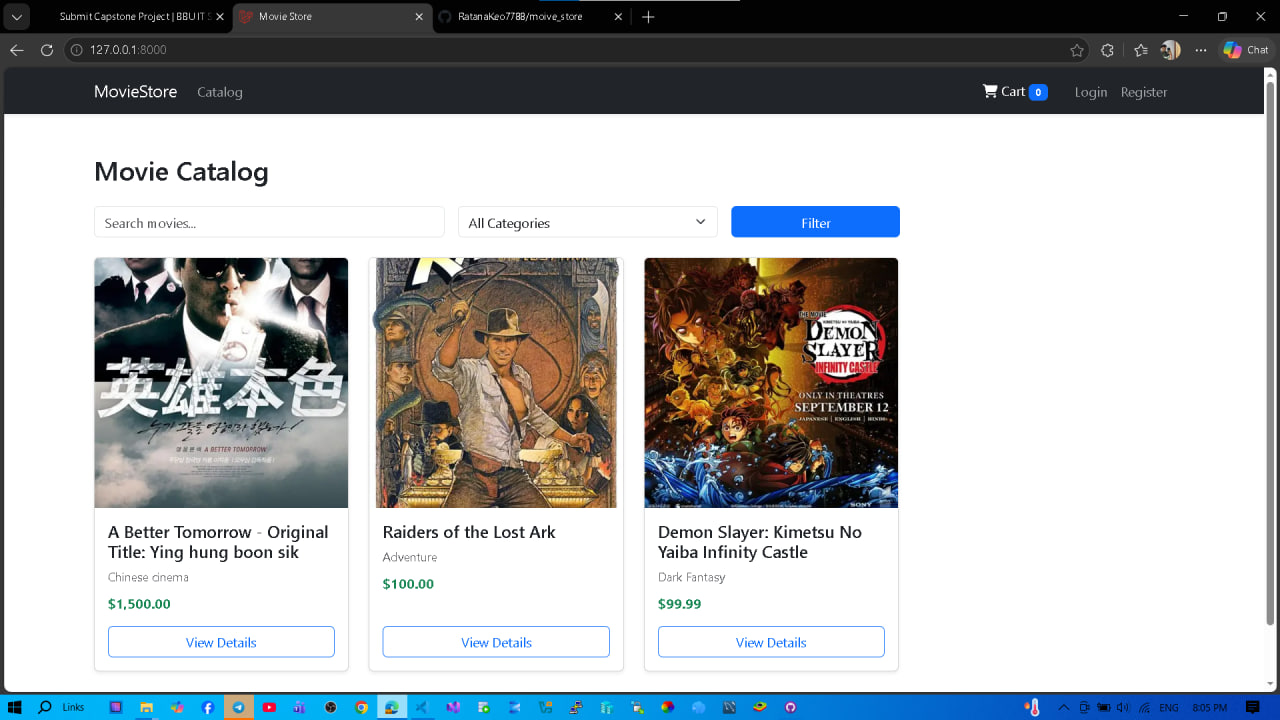
Task: Reload the page with the refresh icon
Action: click(46, 50)
